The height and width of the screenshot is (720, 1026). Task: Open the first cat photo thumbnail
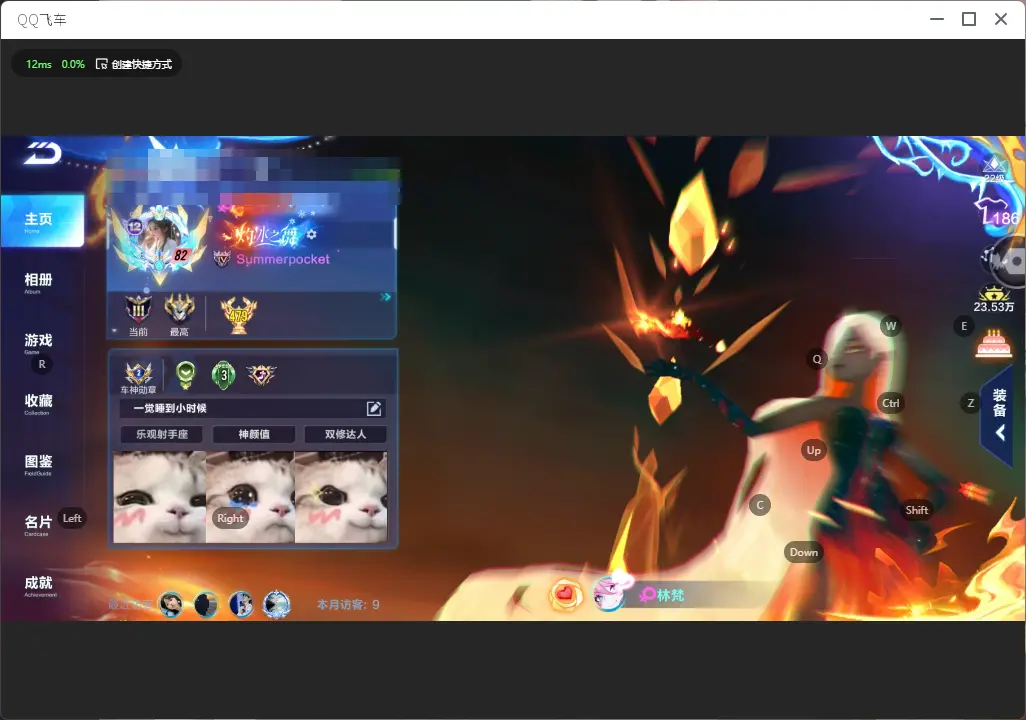coord(160,497)
